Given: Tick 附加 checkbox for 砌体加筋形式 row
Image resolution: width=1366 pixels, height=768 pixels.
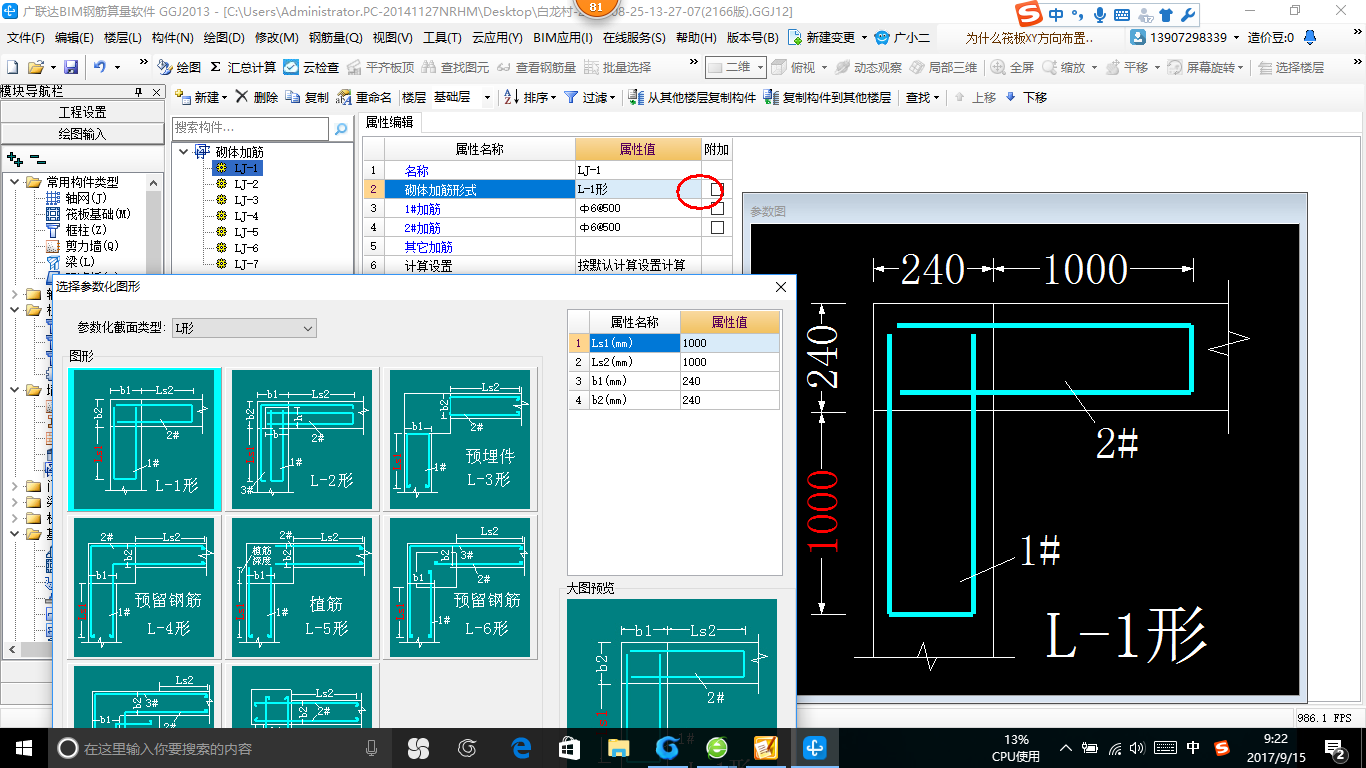Looking at the screenshot, I should (717, 189).
